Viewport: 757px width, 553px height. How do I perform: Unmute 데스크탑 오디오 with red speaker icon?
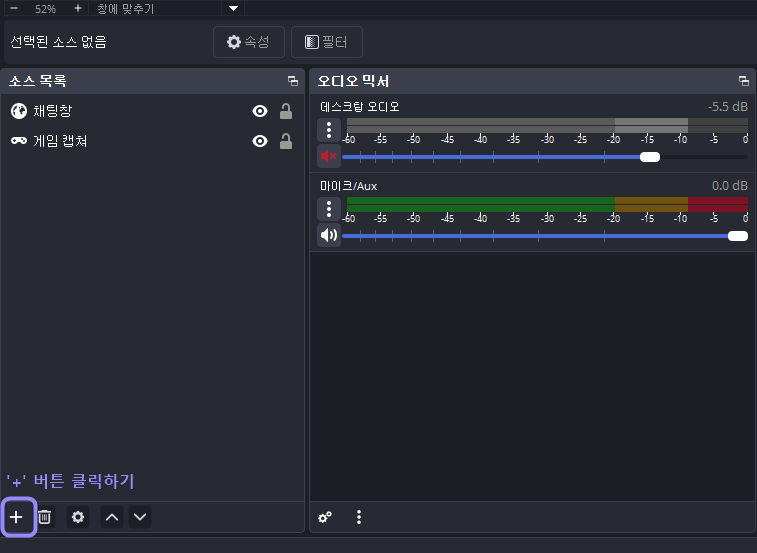pyautogui.click(x=329, y=156)
